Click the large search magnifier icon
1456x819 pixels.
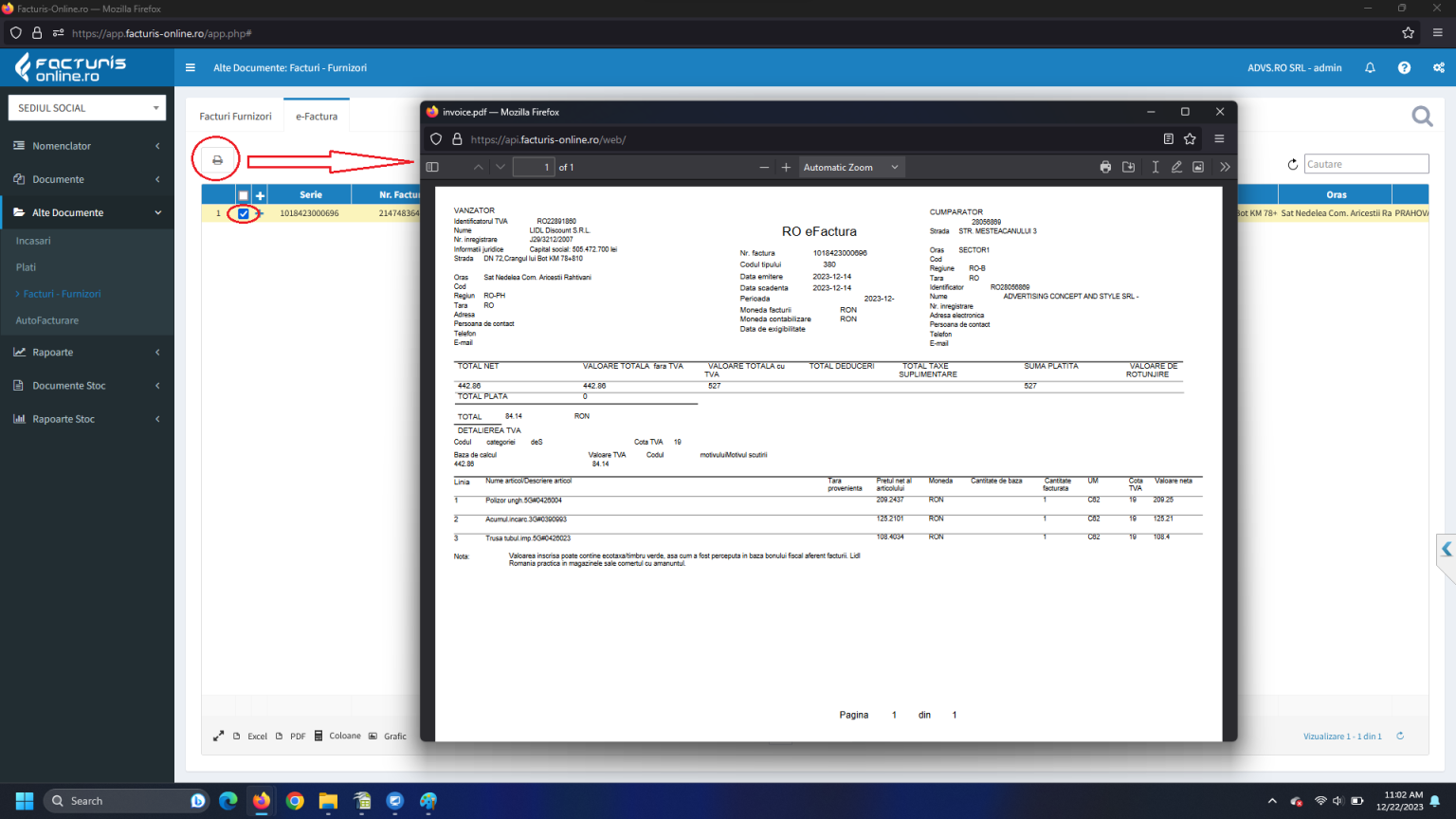click(x=1422, y=117)
